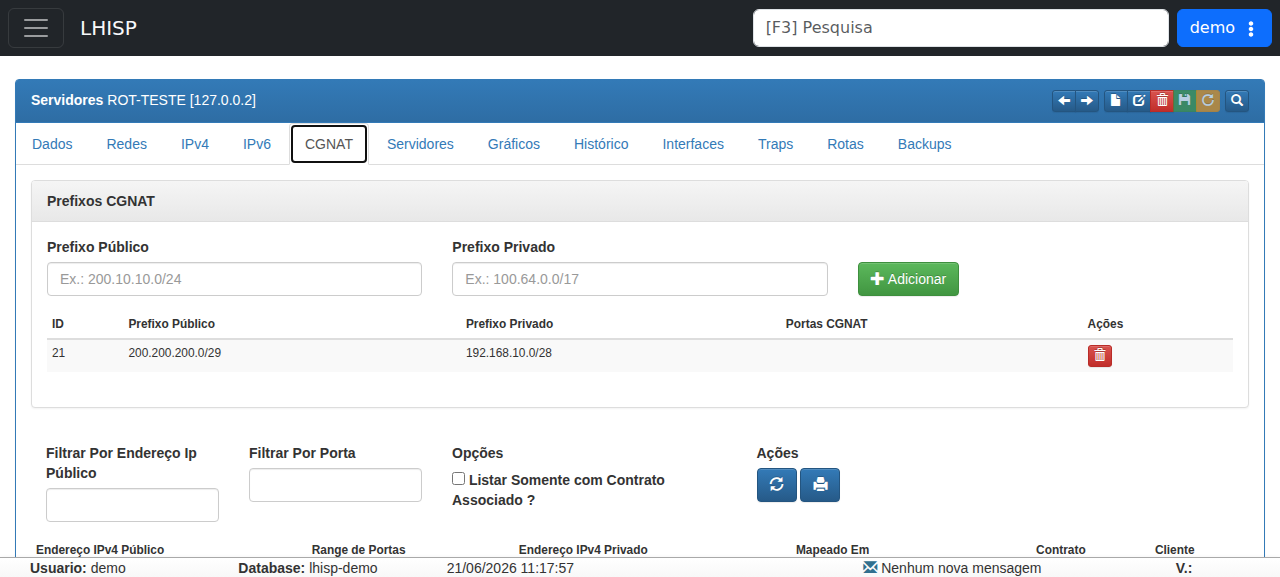This screenshot has width=1280, height=577.
Task: Click the Contrato column header
Action: tap(1061, 550)
